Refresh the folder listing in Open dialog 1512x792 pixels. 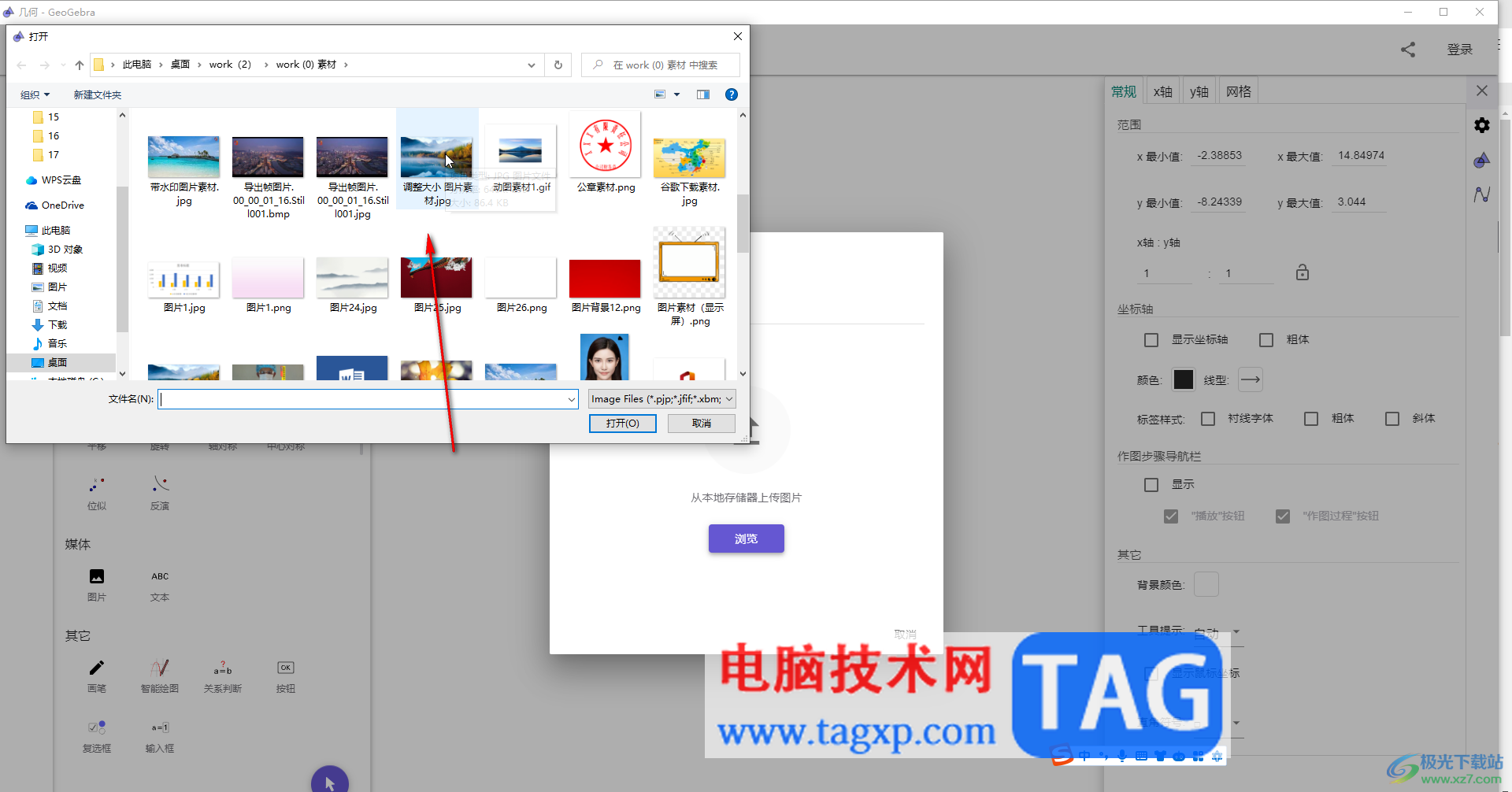click(558, 65)
